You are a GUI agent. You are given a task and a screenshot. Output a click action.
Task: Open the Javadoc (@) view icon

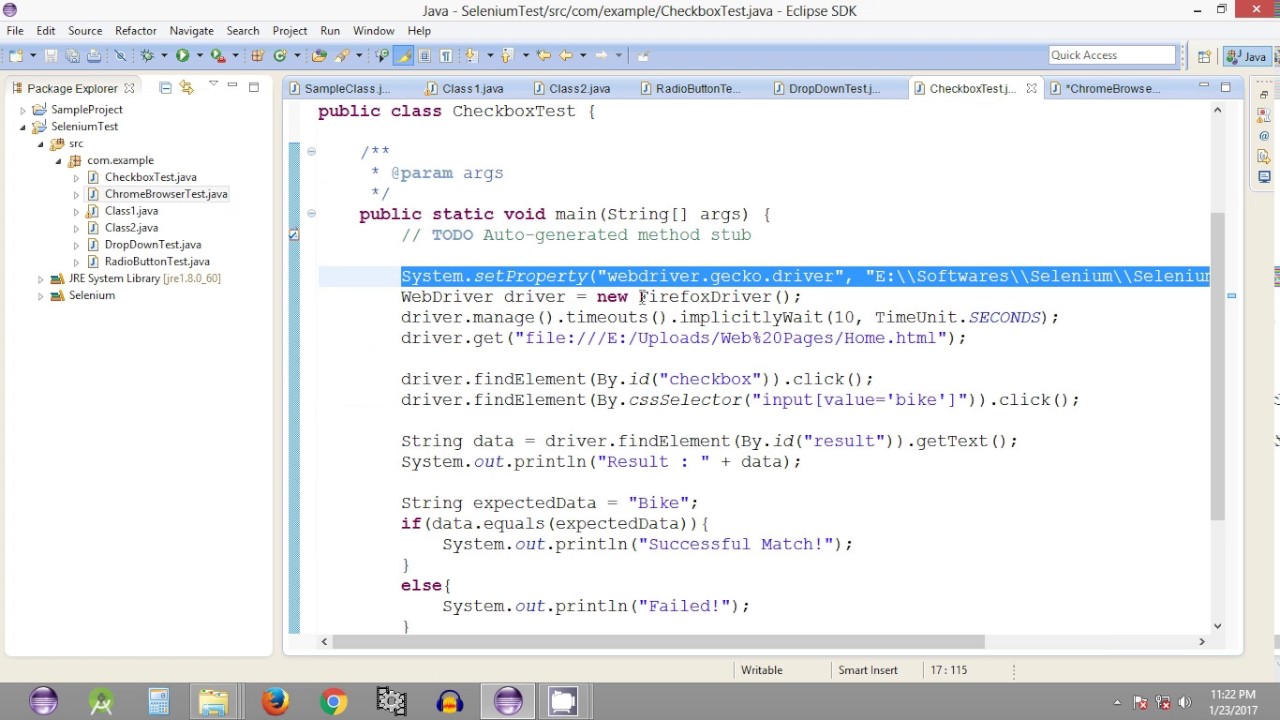coord(1264,136)
